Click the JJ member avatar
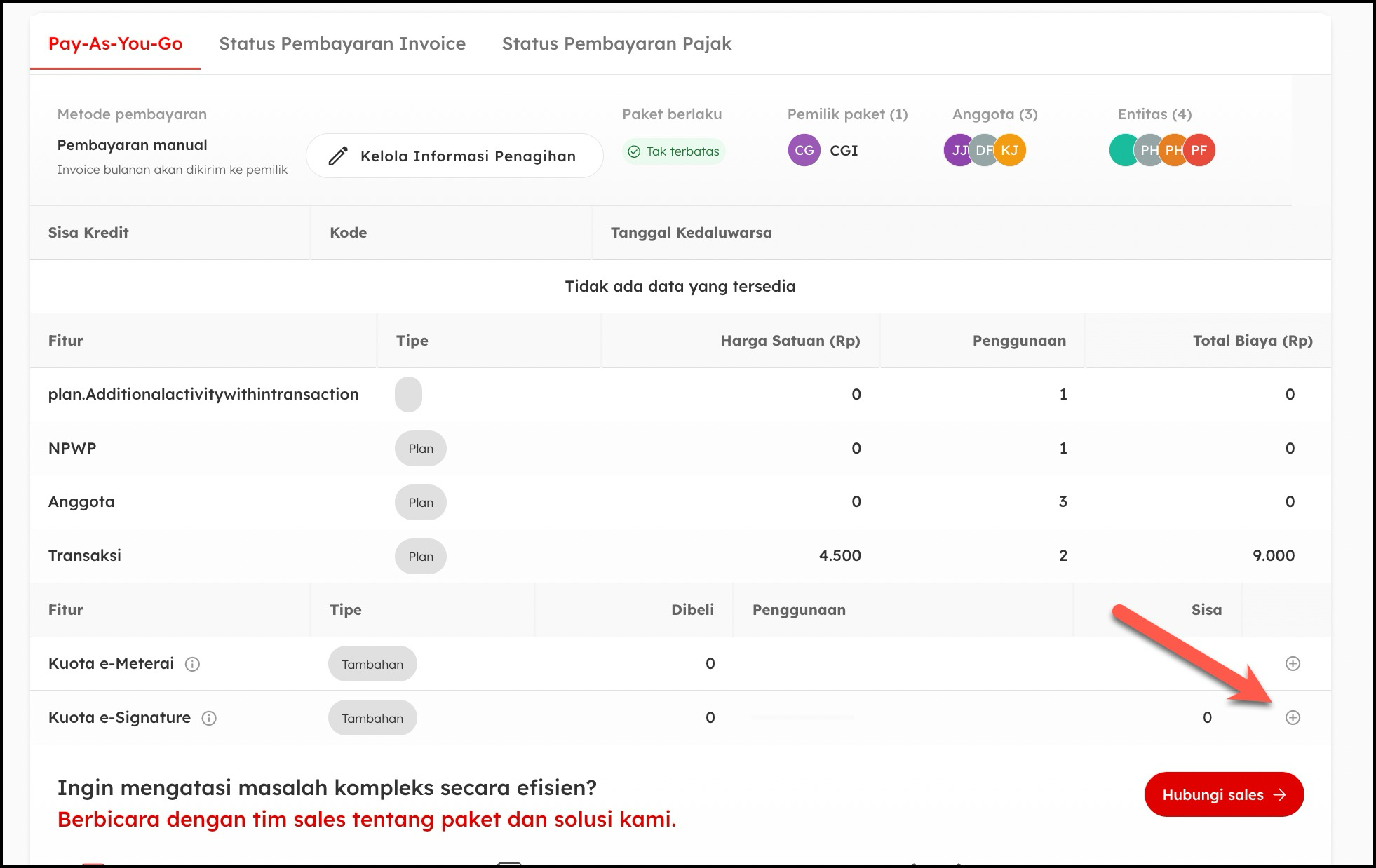This screenshot has height=868, width=1376. click(955, 150)
